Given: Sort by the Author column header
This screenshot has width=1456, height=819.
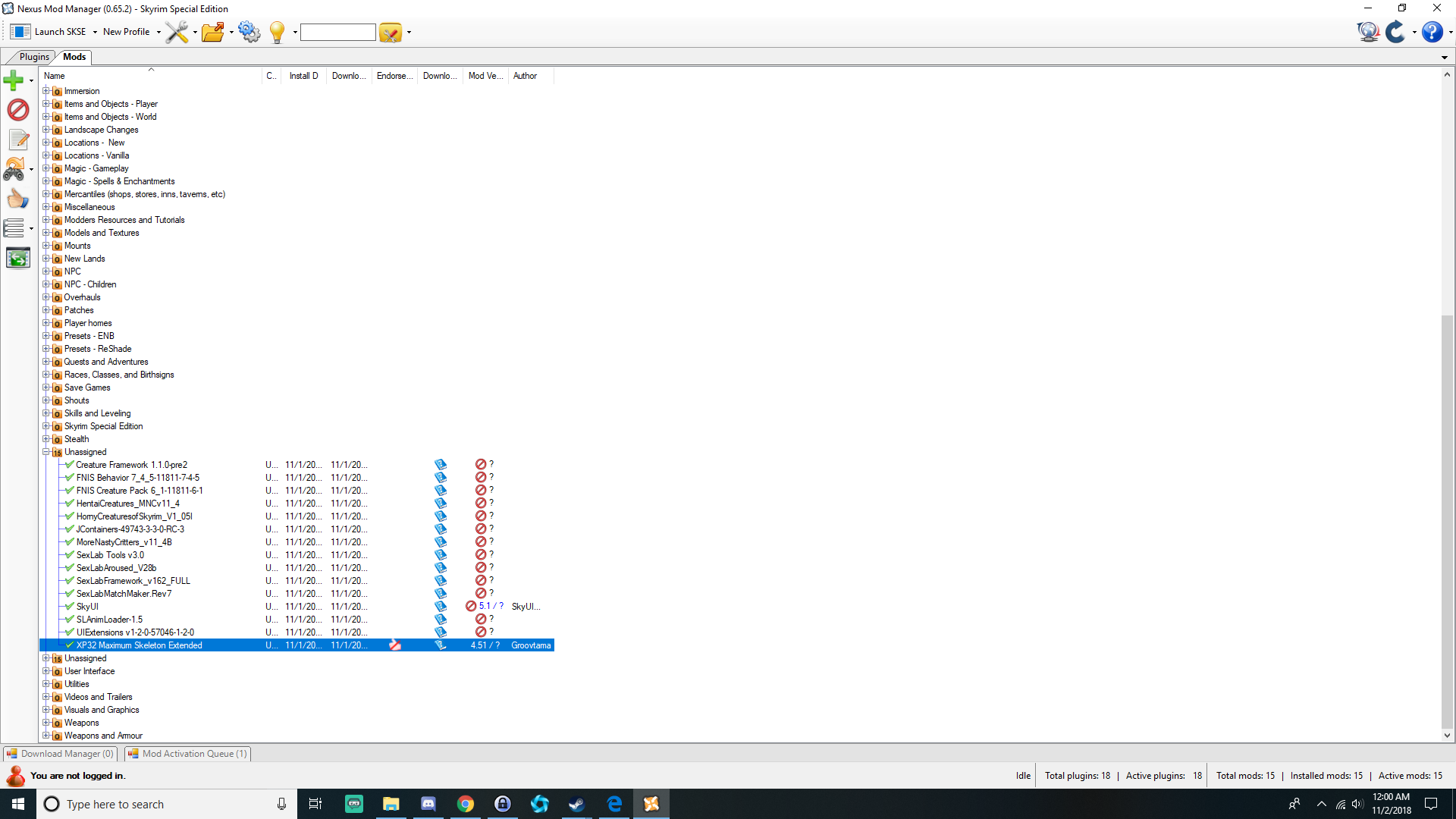Looking at the screenshot, I should 531,76.
